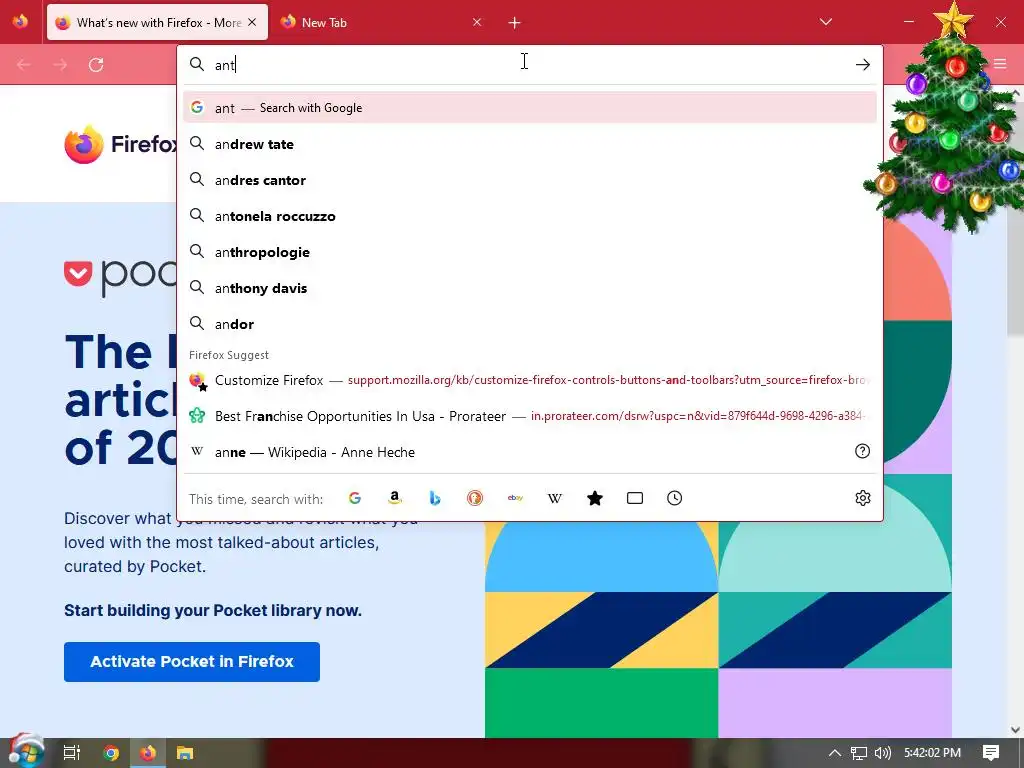The width and height of the screenshot is (1024, 768).
Task: Close the What's new with Firefox tab
Action: point(252,22)
